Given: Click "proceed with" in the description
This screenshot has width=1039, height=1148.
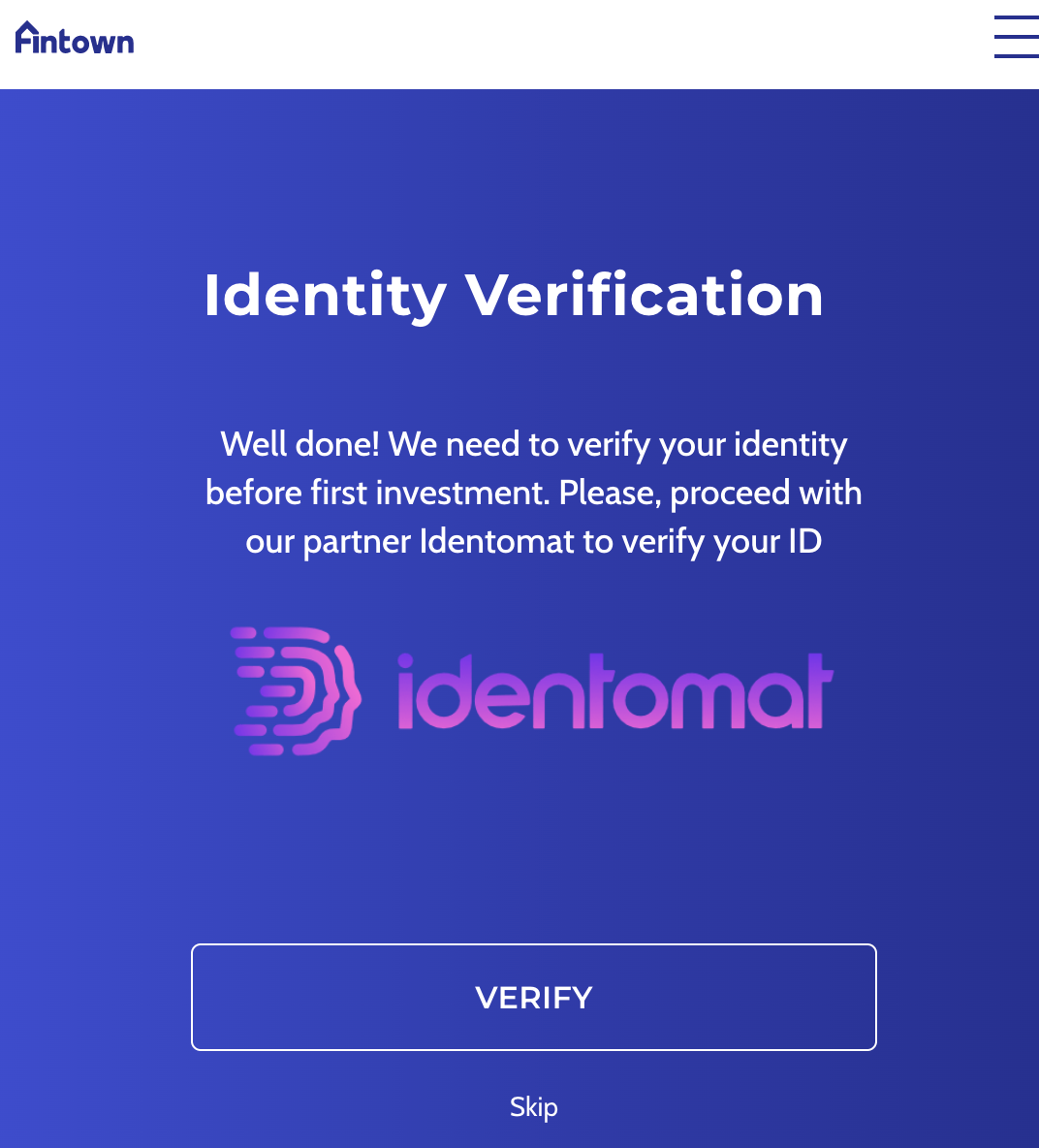Looking at the screenshot, I should tap(766, 493).
